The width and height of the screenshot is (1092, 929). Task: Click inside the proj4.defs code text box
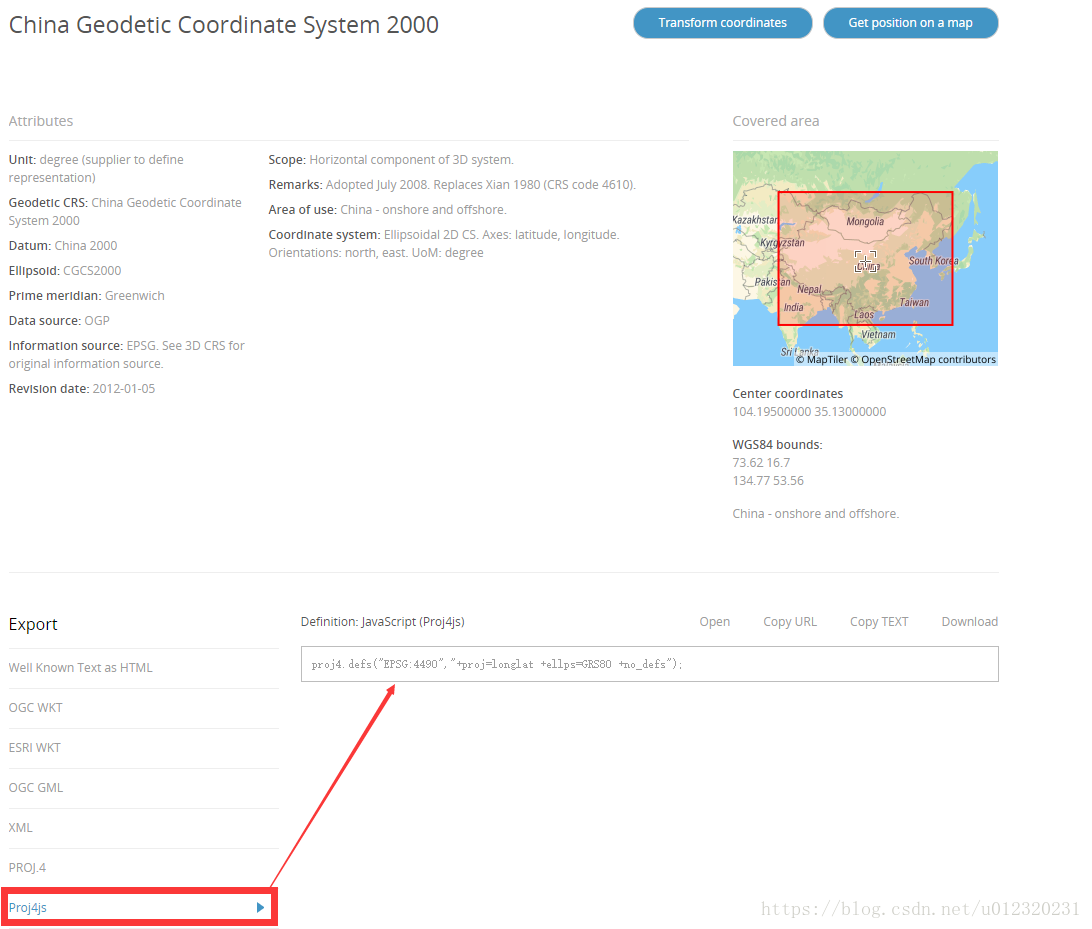coord(649,665)
